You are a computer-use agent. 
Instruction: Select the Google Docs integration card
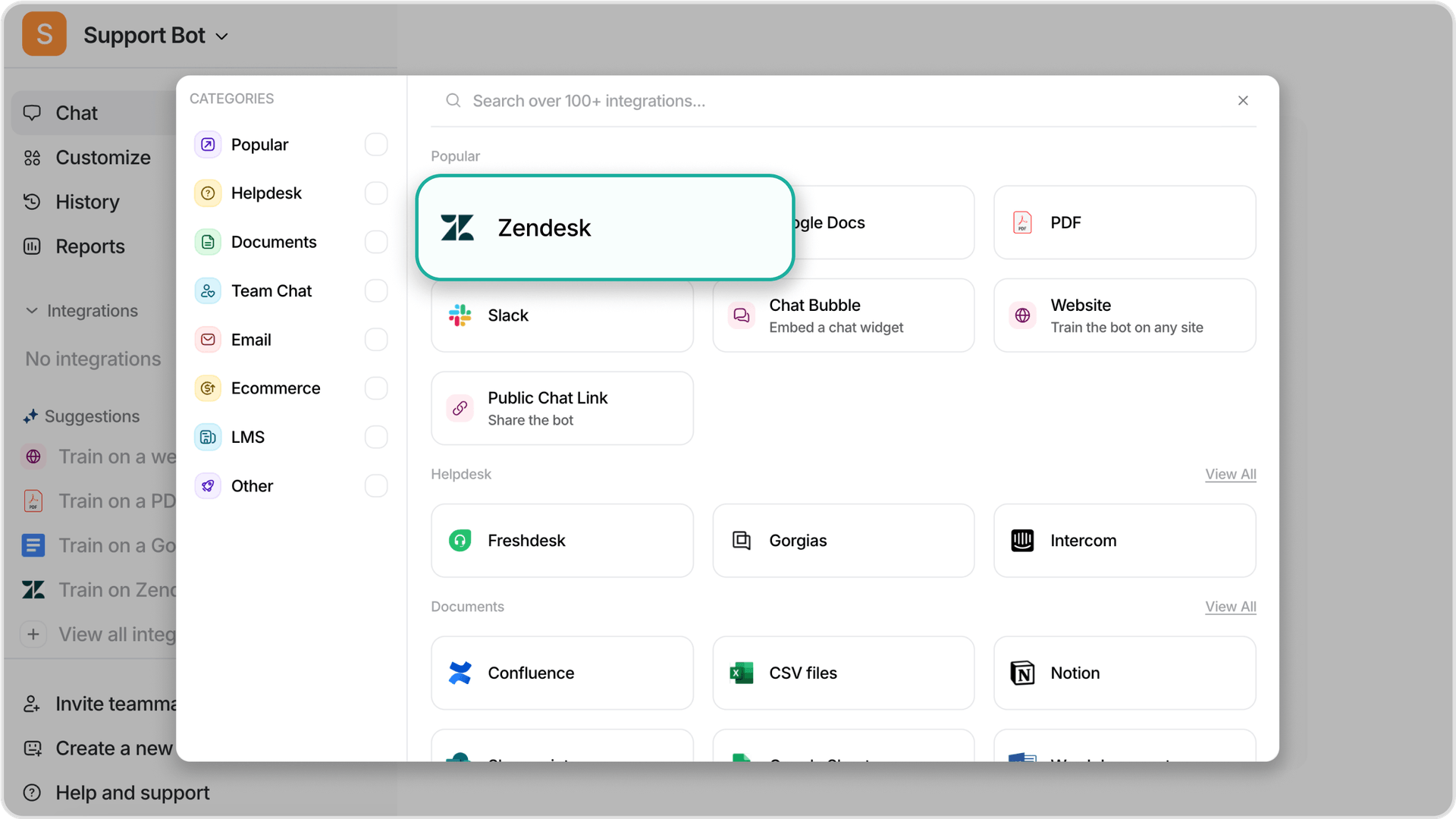coord(883,223)
